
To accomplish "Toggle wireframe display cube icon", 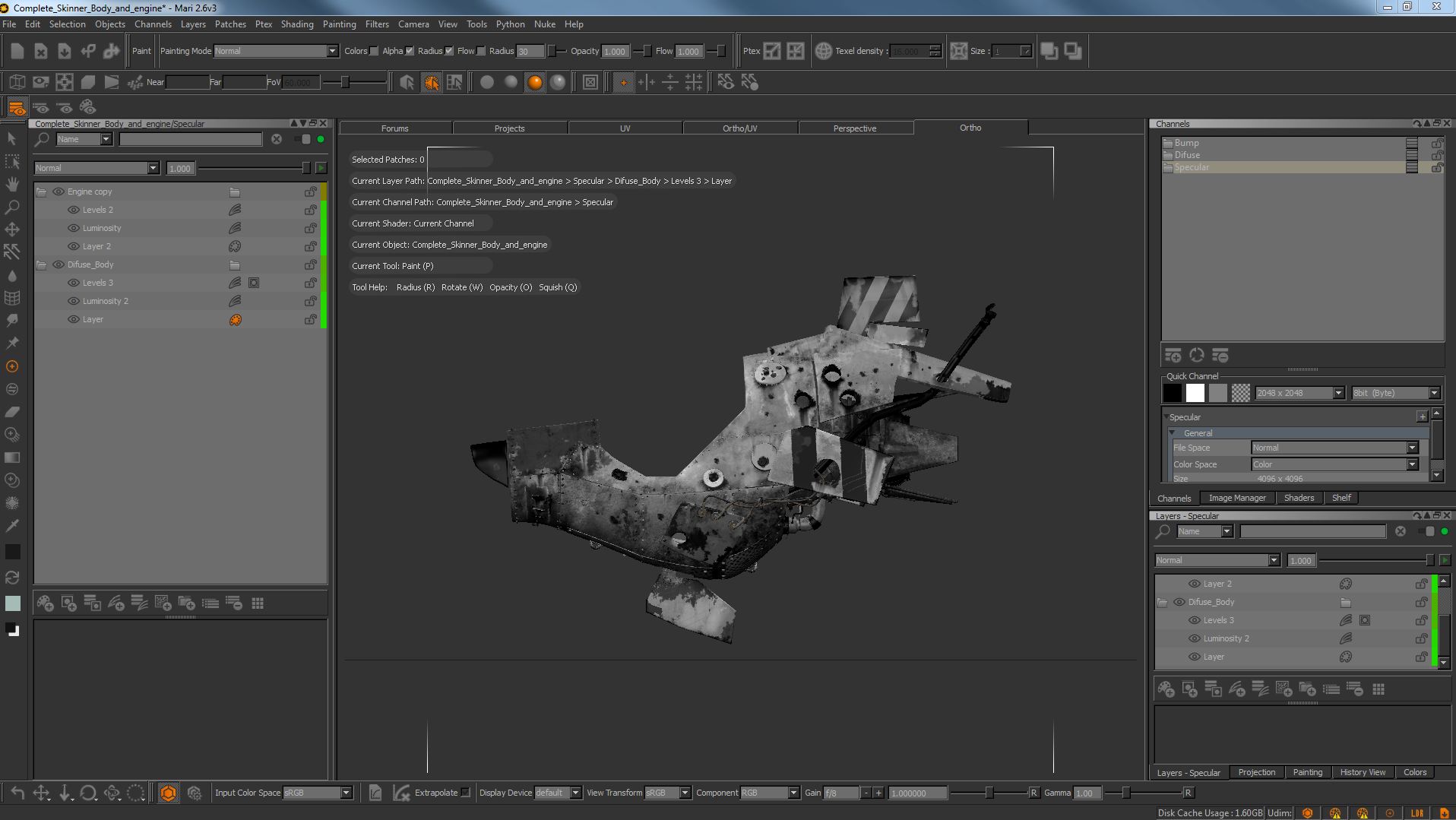I will coord(17,82).
